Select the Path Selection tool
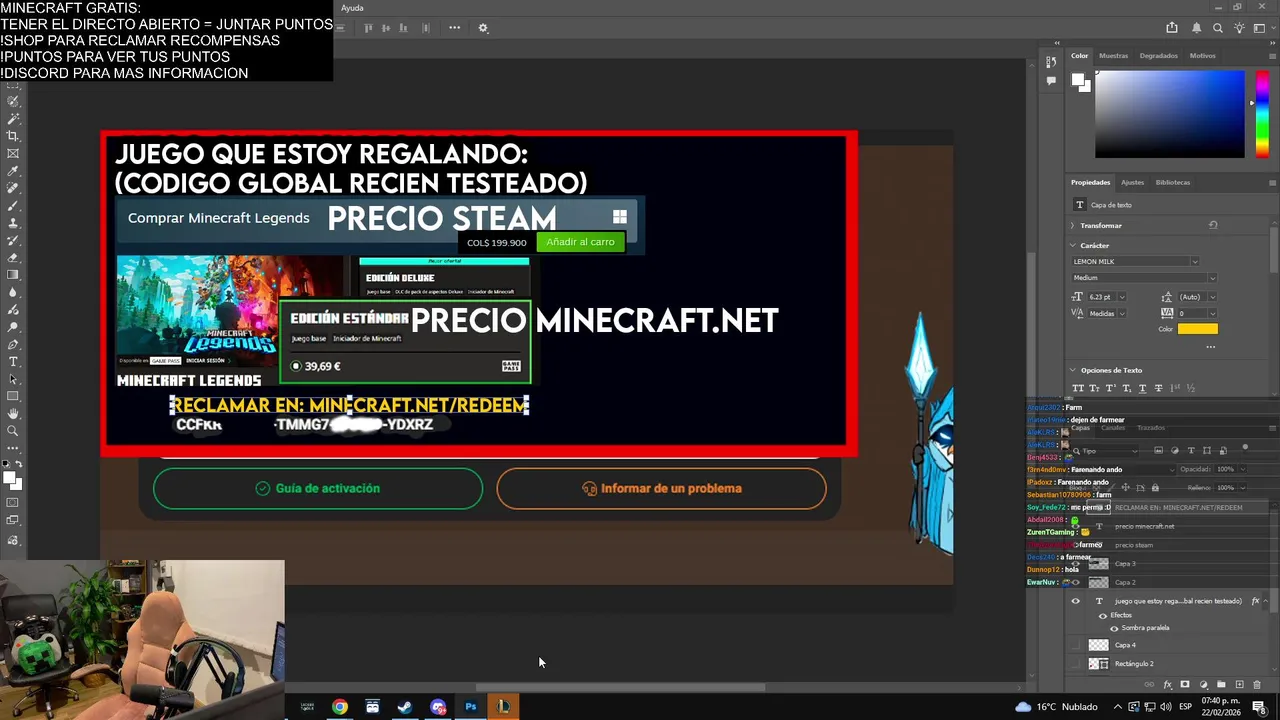The image size is (1280, 720). click(x=13, y=379)
